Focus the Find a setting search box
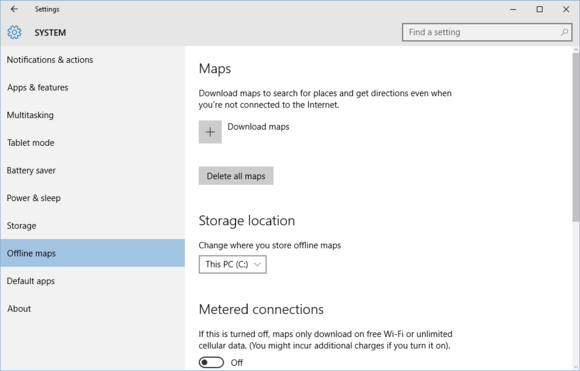The image size is (580, 371). pos(487,32)
